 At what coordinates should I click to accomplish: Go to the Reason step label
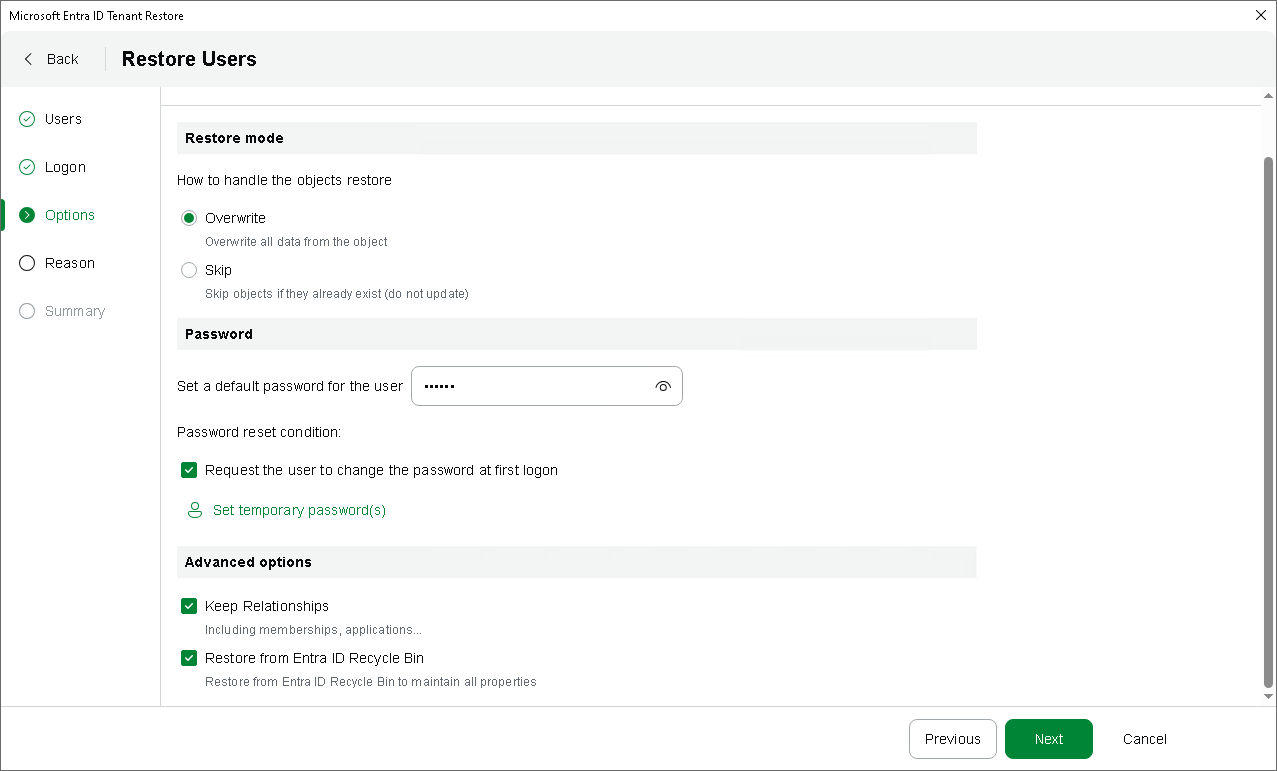pos(70,263)
